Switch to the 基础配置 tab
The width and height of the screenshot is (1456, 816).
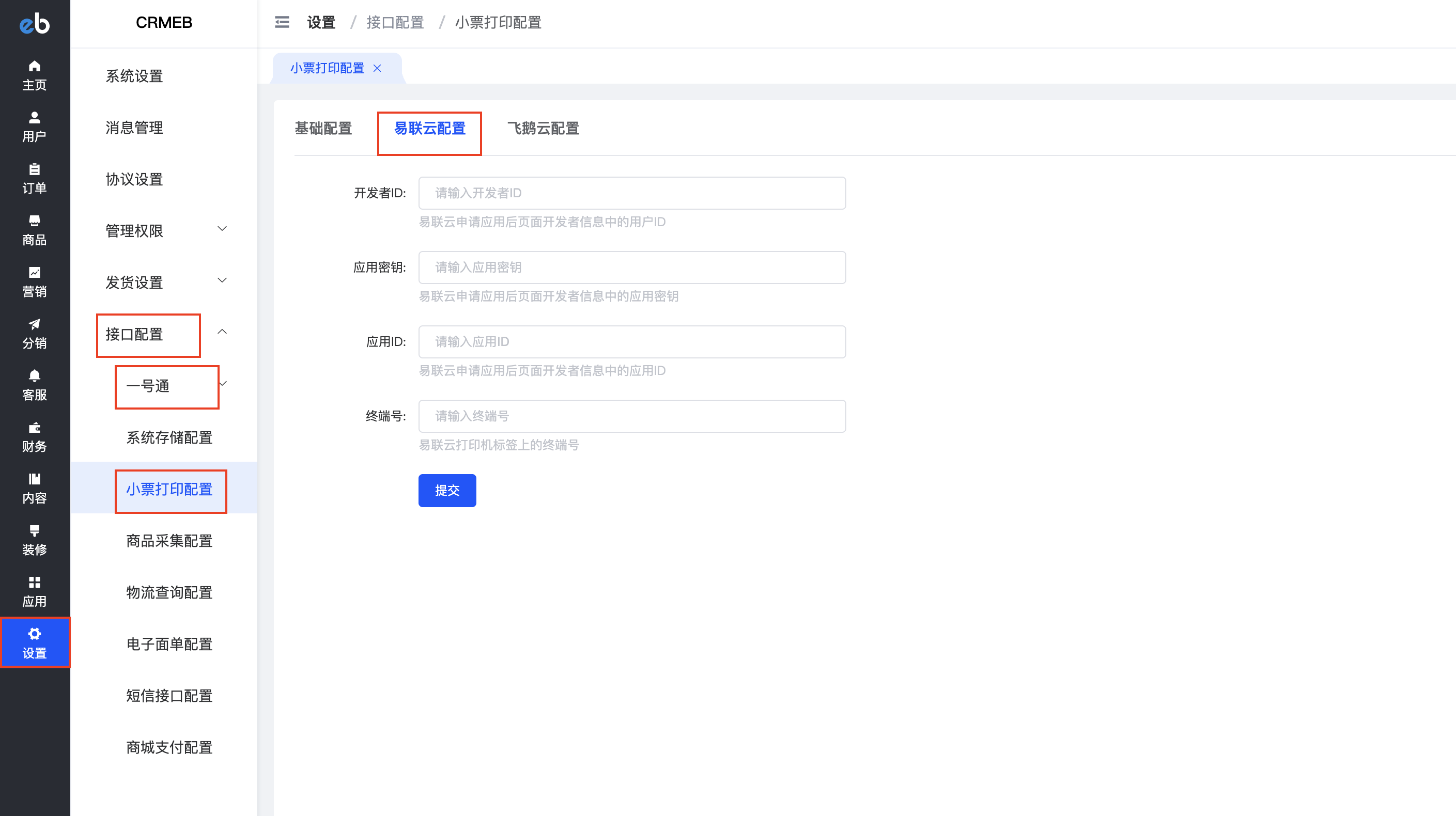[323, 129]
